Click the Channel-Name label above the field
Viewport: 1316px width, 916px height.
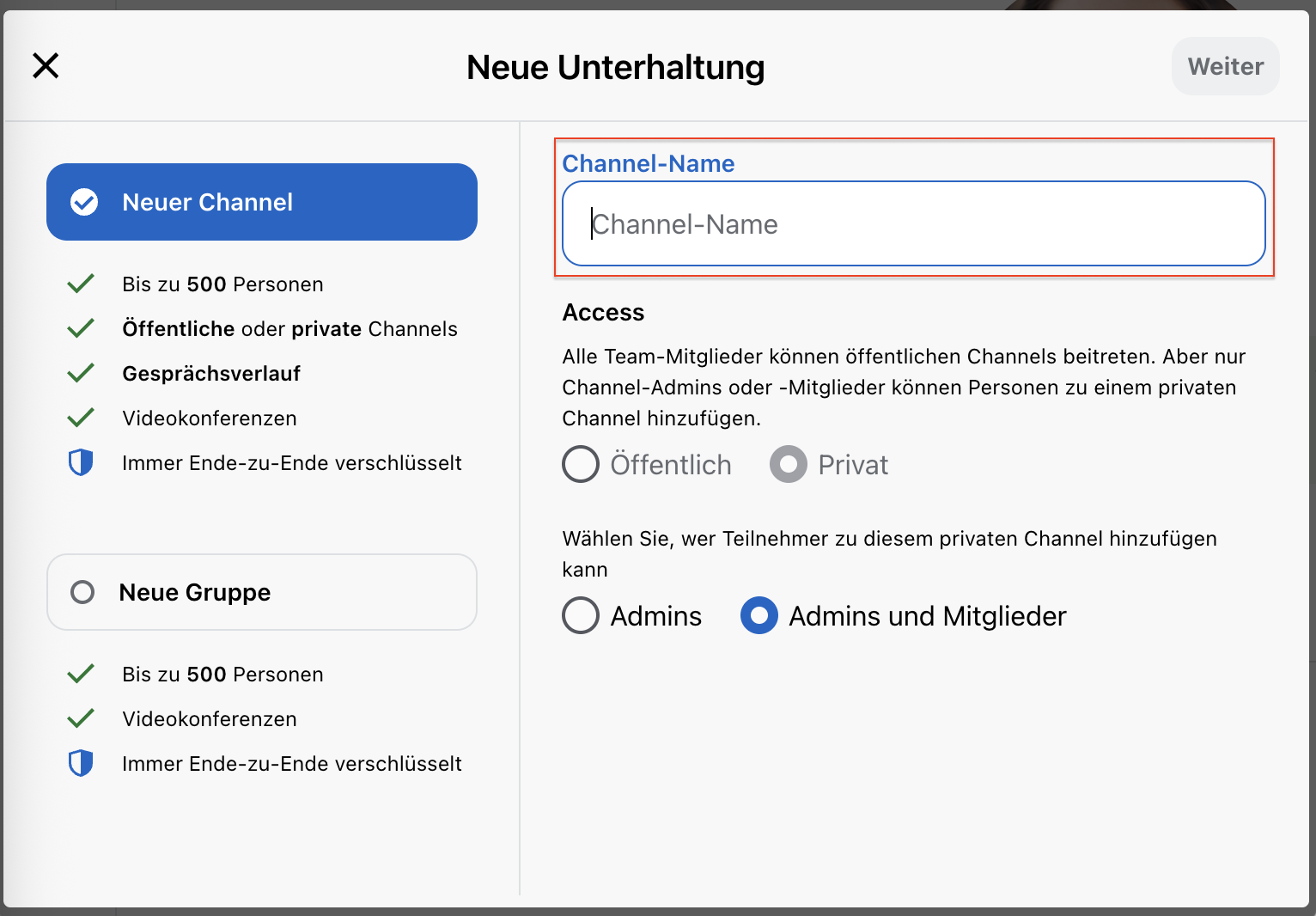(x=649, y=163)
